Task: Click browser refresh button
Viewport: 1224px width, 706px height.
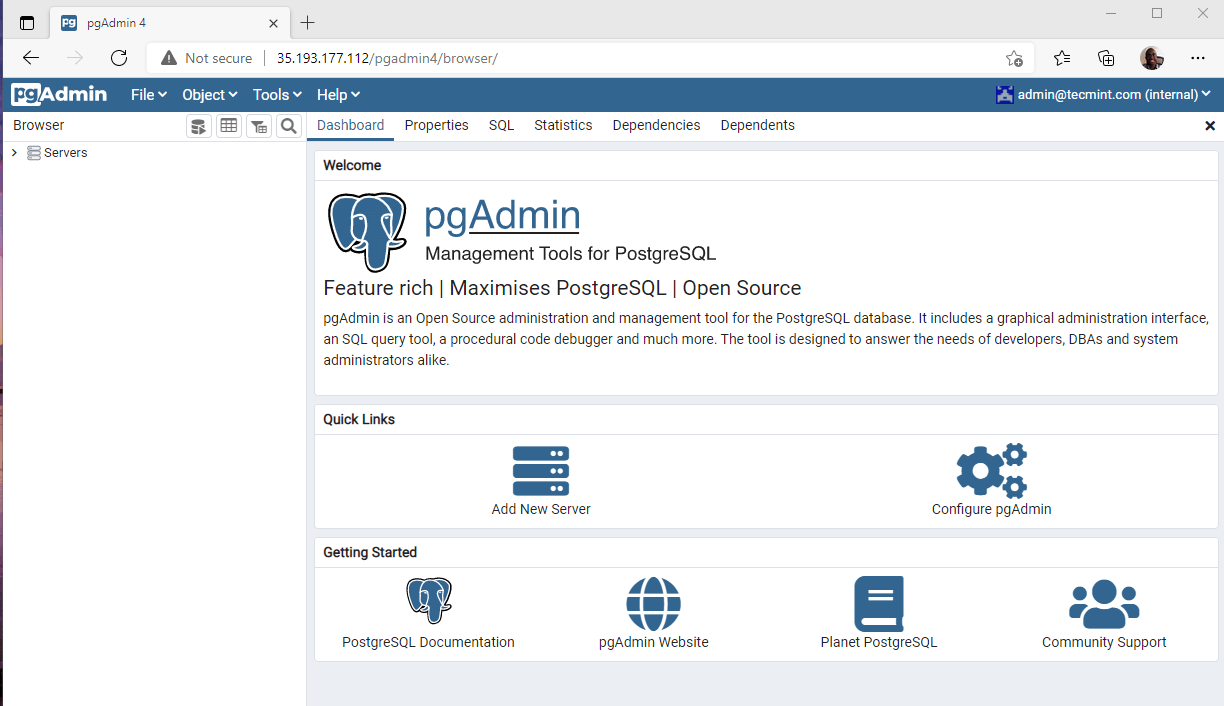Action: (x=119, y=58)
